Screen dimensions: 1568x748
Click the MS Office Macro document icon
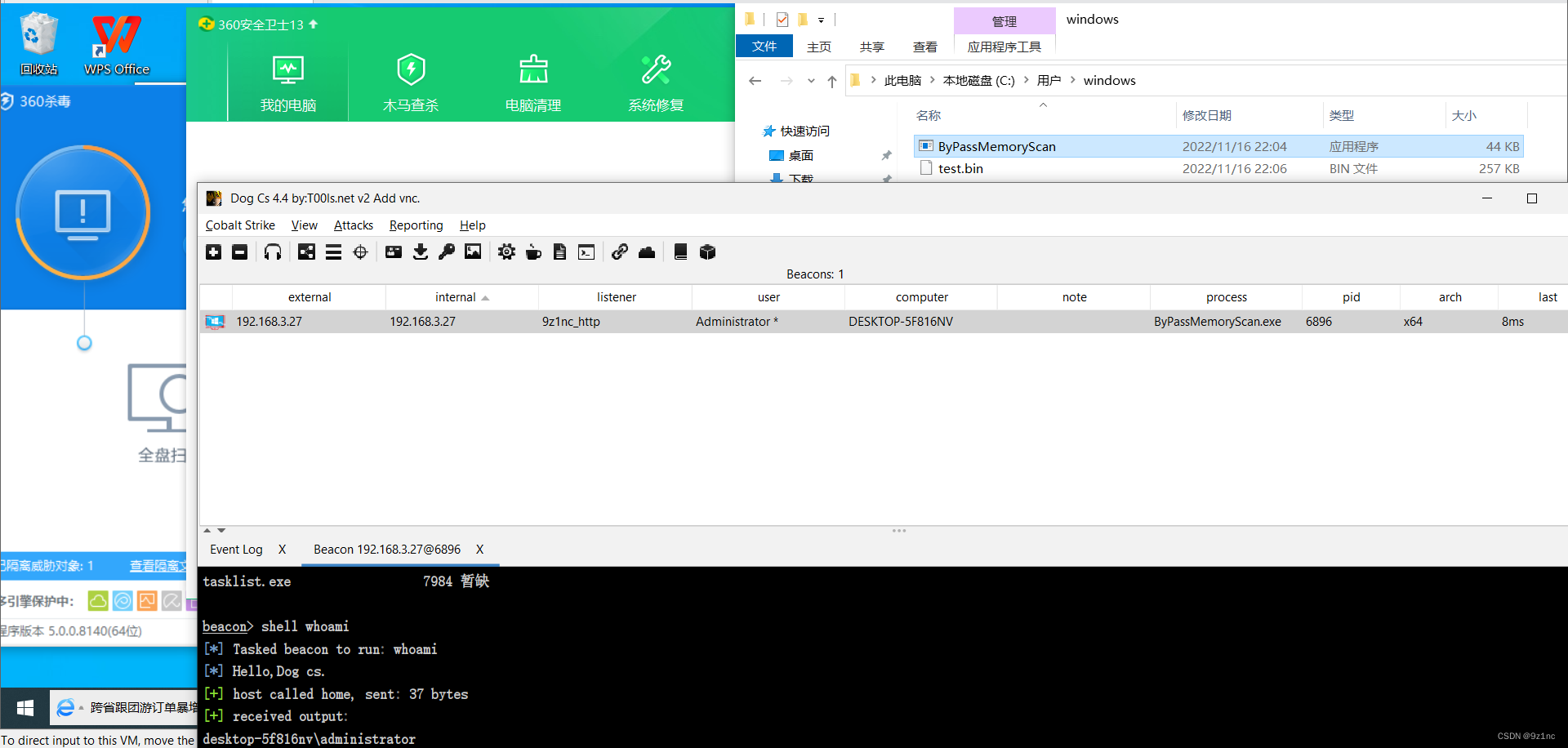tap(559, 252)
